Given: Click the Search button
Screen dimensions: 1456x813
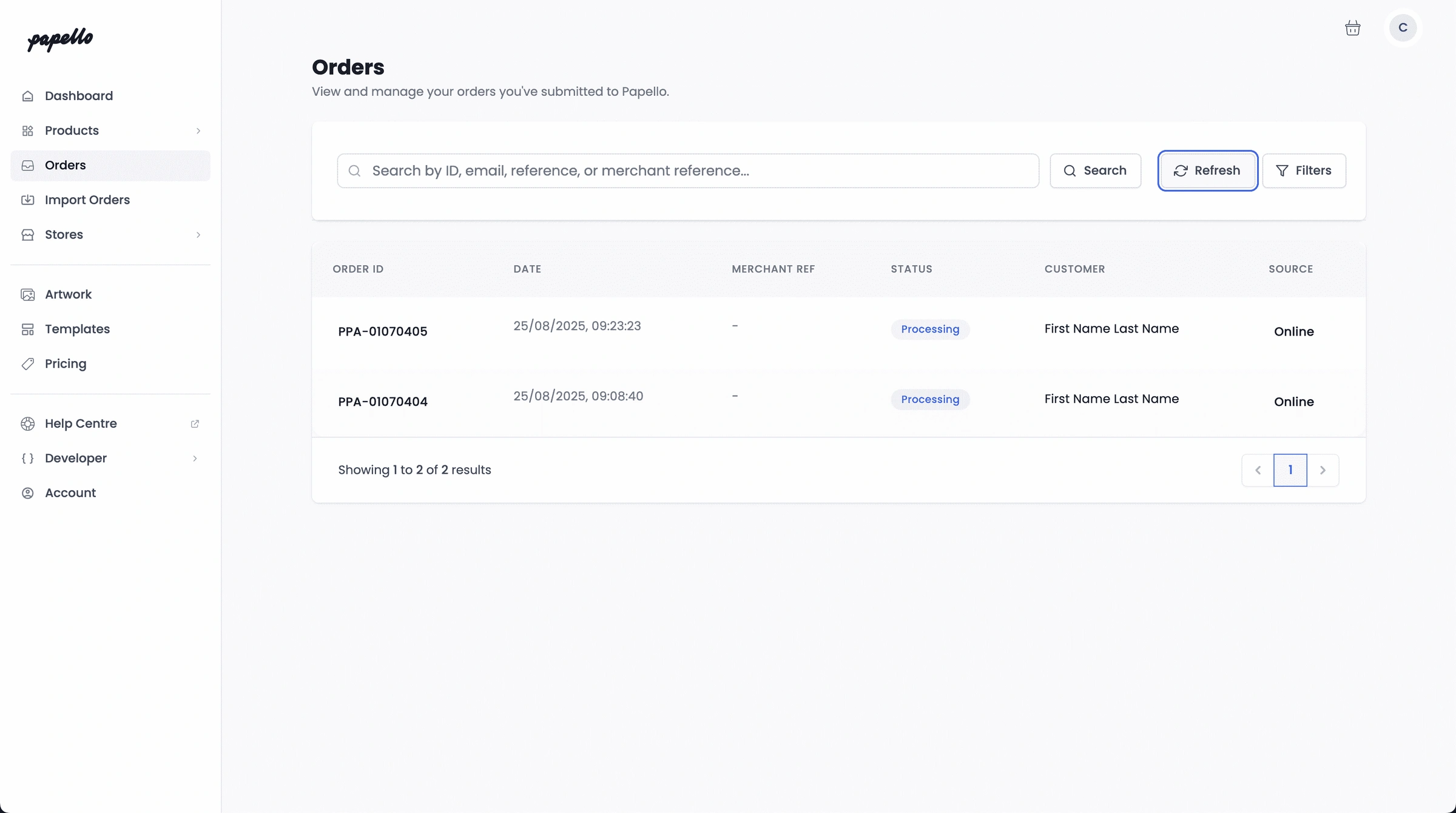Looking at the screenshot, I should click(x=1095, y=170).
